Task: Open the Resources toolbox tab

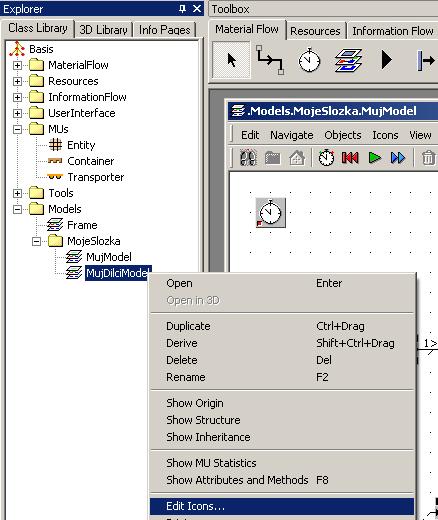Action: click(x=315, y=31)
